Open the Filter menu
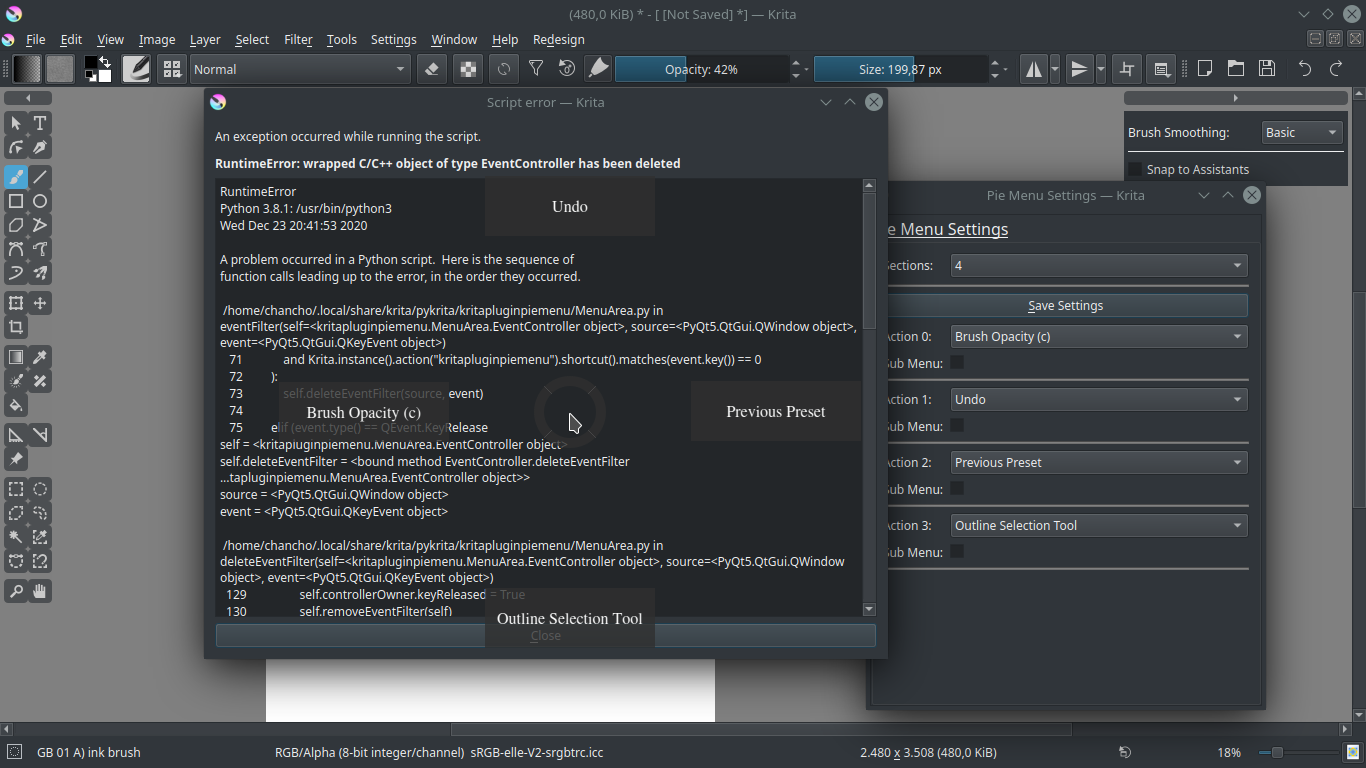1366x768 pixels. pos(298,40)
